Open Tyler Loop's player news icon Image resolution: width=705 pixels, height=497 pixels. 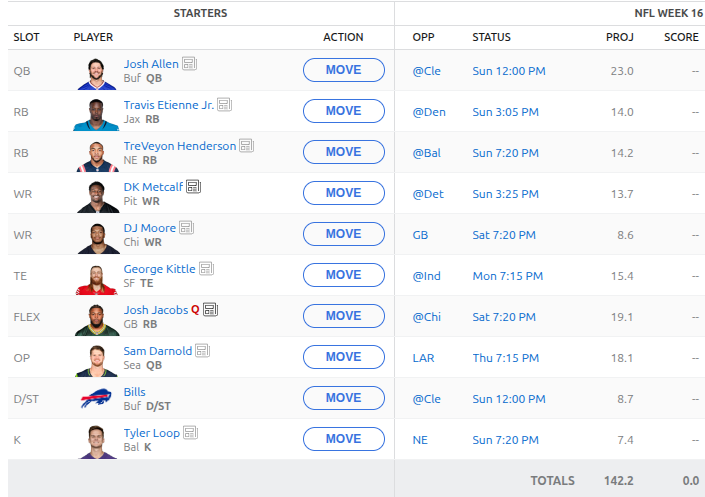(191, 433)
